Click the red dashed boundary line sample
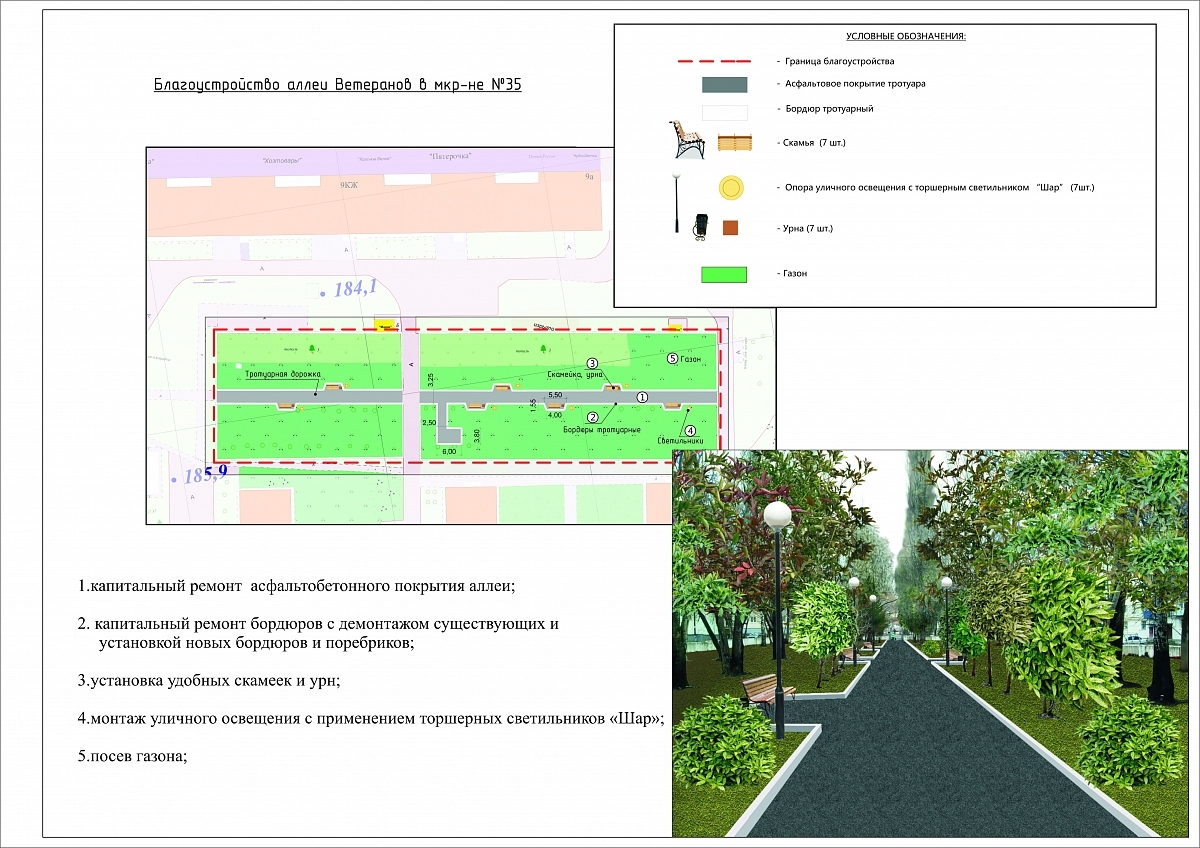The width and height of the screenshot is (1200, 848). (x=714, y=61)
